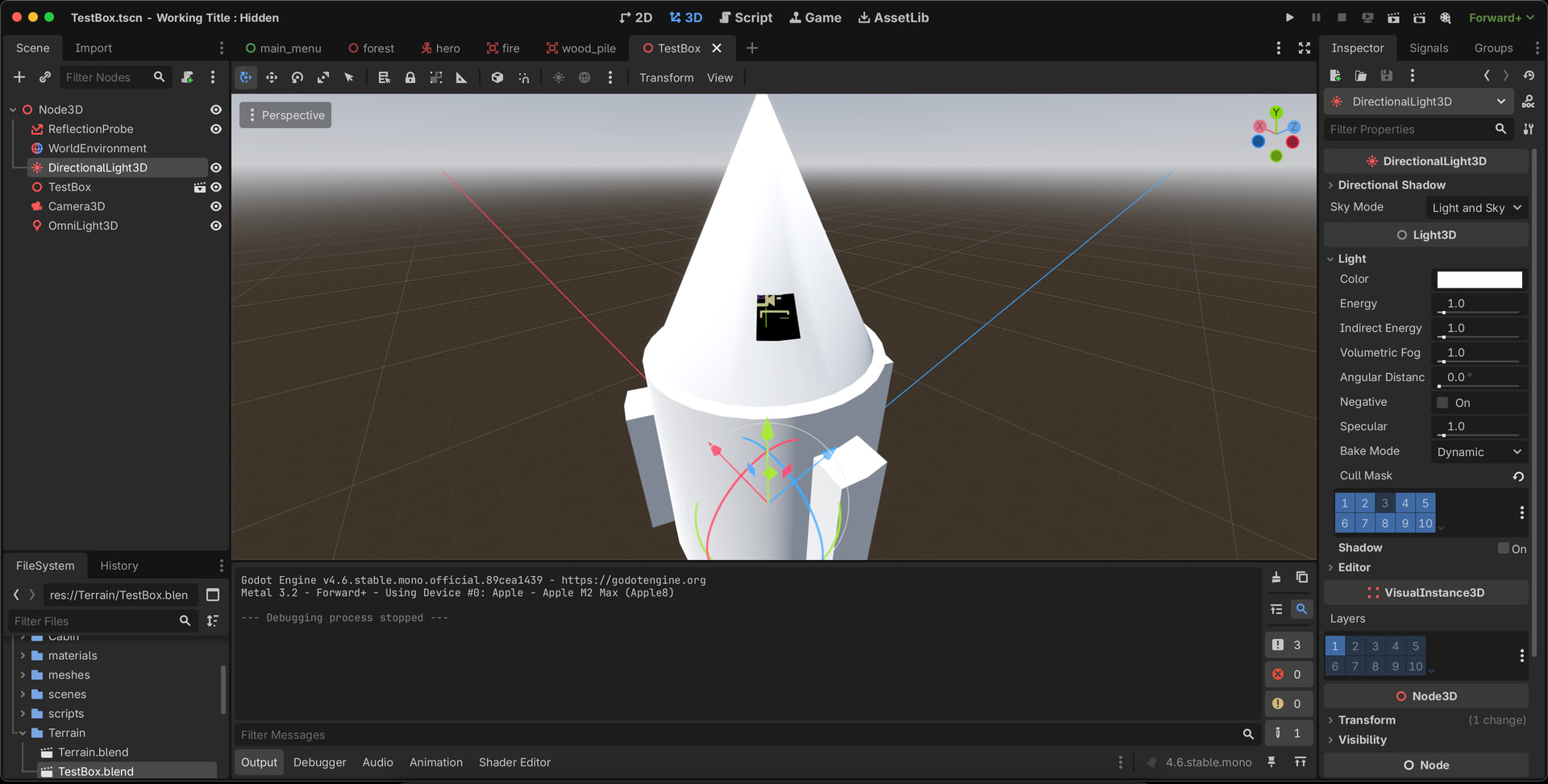This screenshot has width=1548, height=784.
Task: Open the Perspective view menu button
Action: [285, 115]
